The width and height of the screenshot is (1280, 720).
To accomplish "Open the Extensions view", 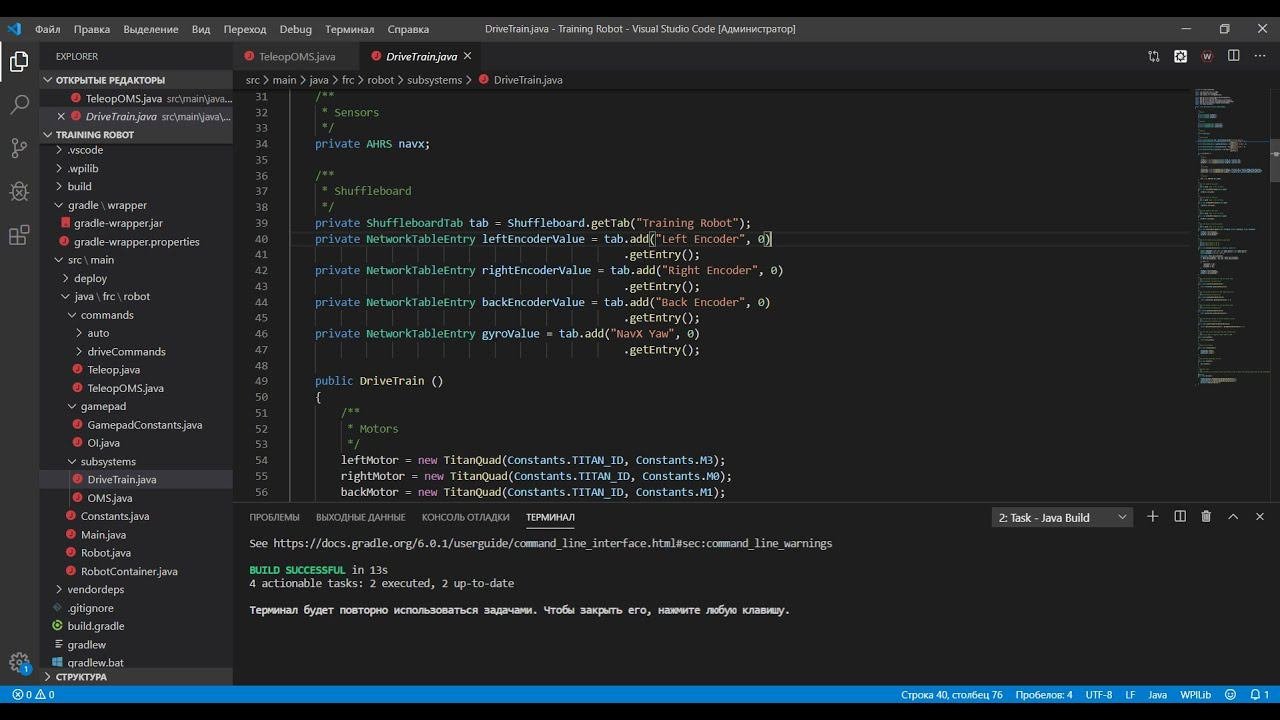I will click(19, 236).
